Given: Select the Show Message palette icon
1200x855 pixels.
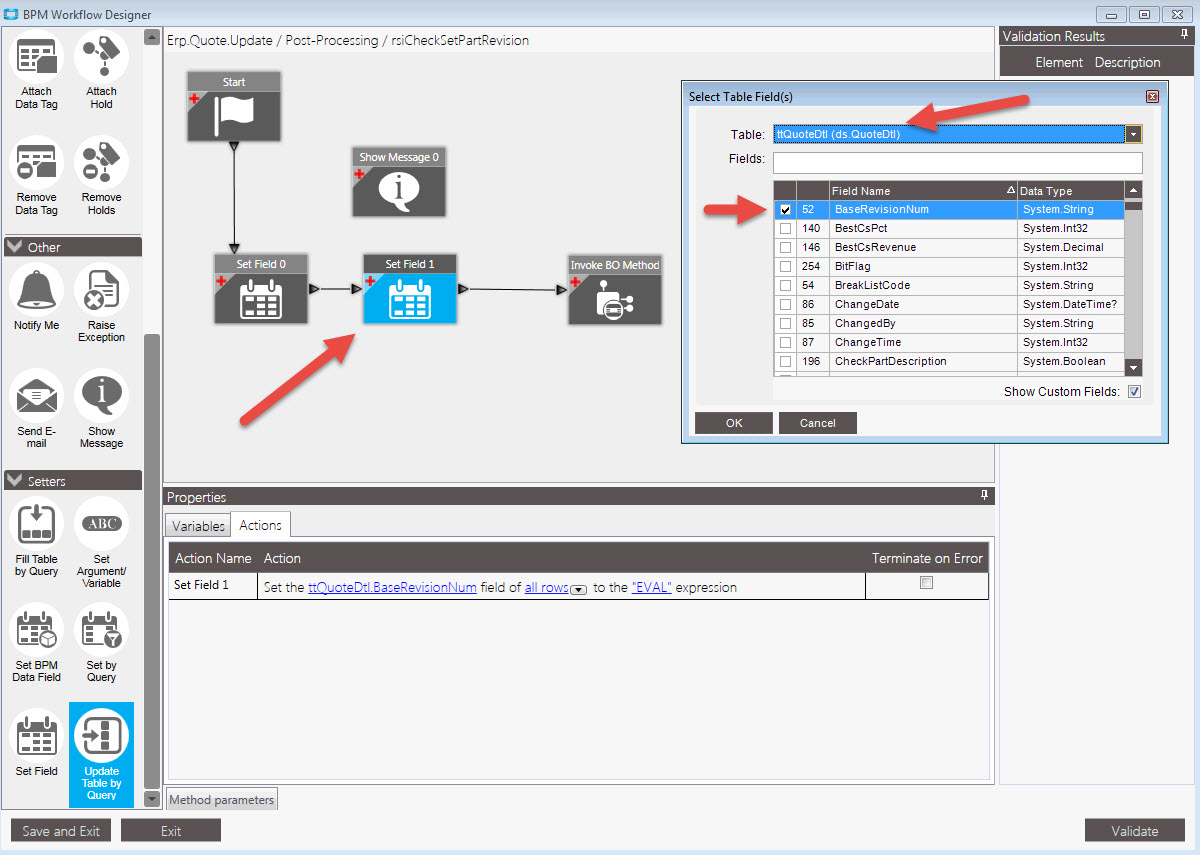Looking at the screenshot, I should click(101, 397).
